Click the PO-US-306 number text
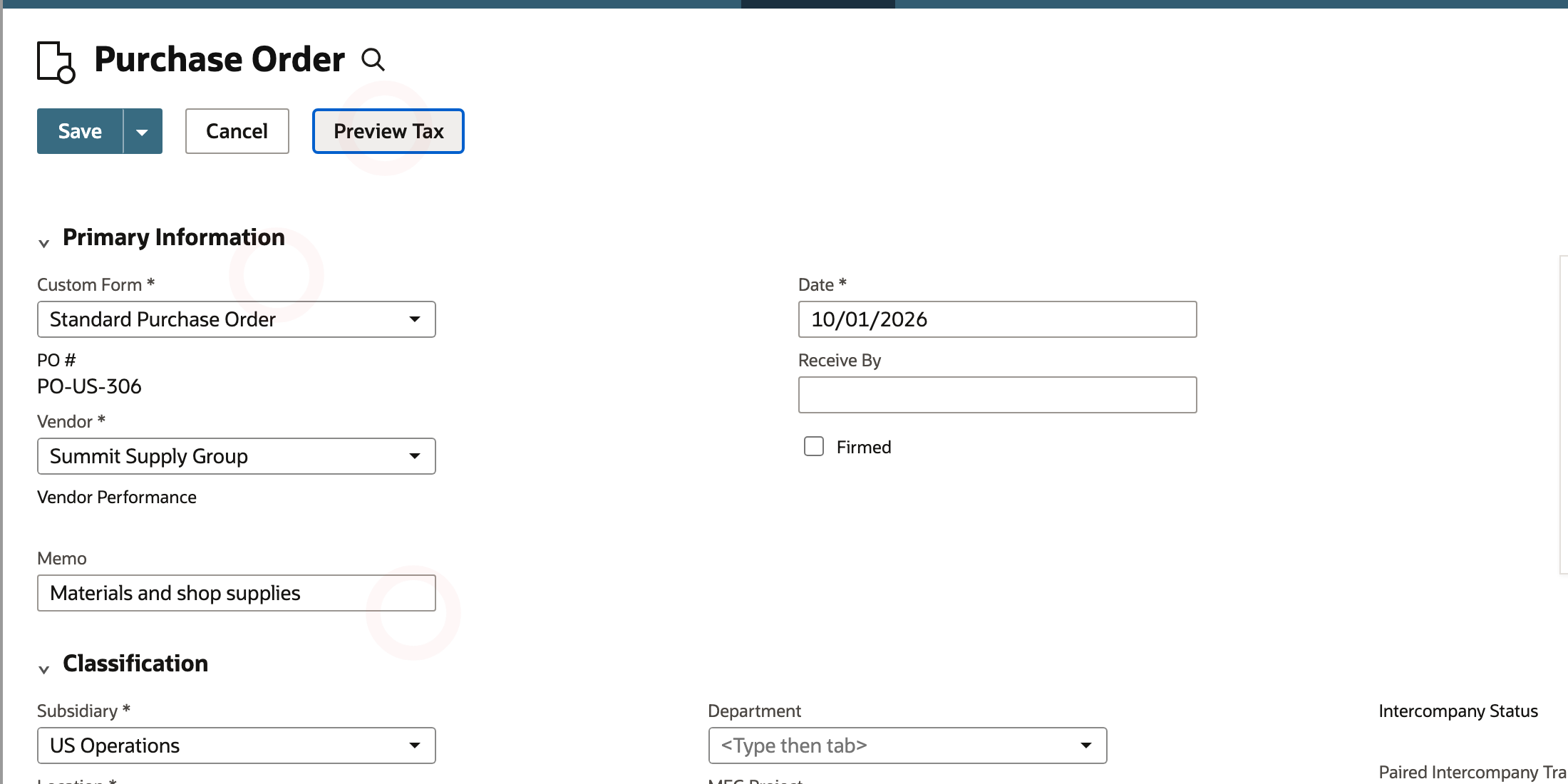 pyautogui.click(x=89, y=386)
